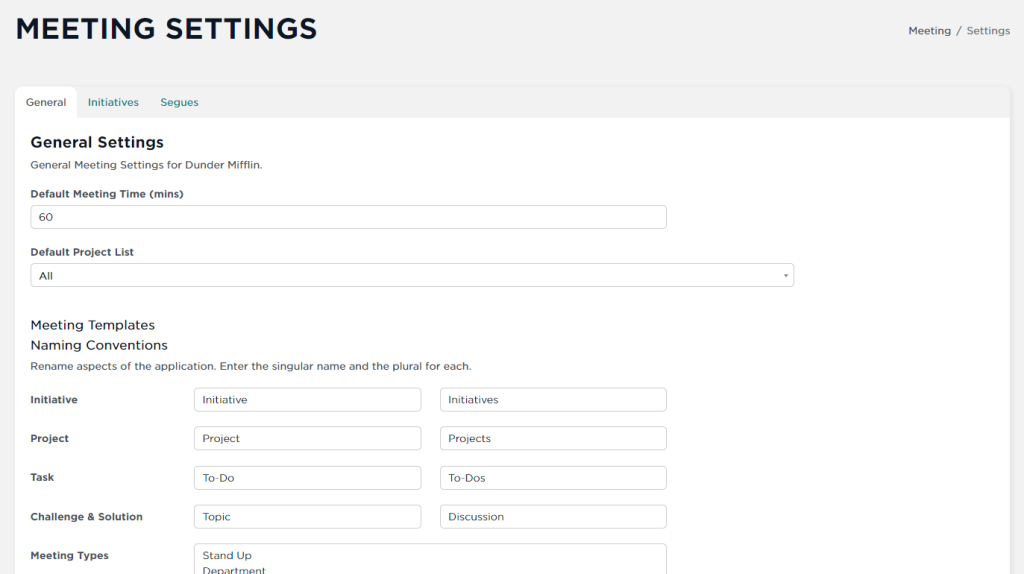Edit the To-Do singular task field
The height and width of the screenshot is (574, 1024).
[x=307, y=478]
